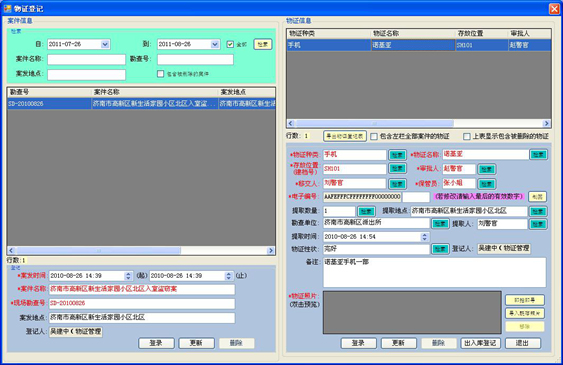Open the 到 end date dropdown

[215, 45]
